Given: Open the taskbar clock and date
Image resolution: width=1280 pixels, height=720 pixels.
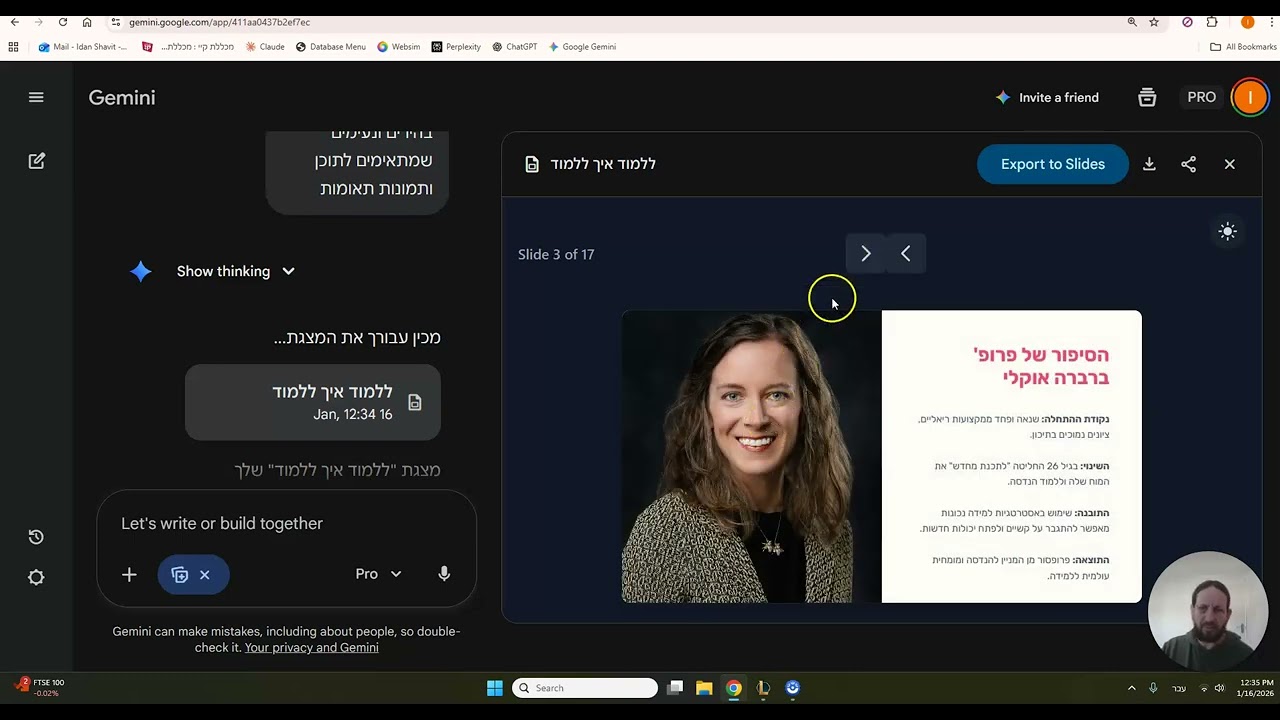Looking at the screenshot, I should pyautogui.click(x=1256, y=688).
